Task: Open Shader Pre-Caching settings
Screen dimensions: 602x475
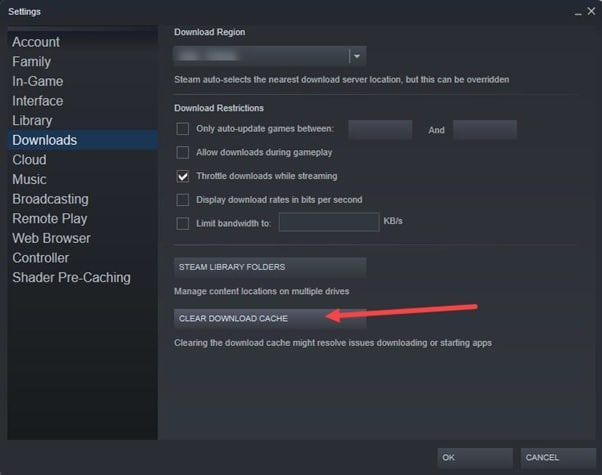Action: (71, 277)
